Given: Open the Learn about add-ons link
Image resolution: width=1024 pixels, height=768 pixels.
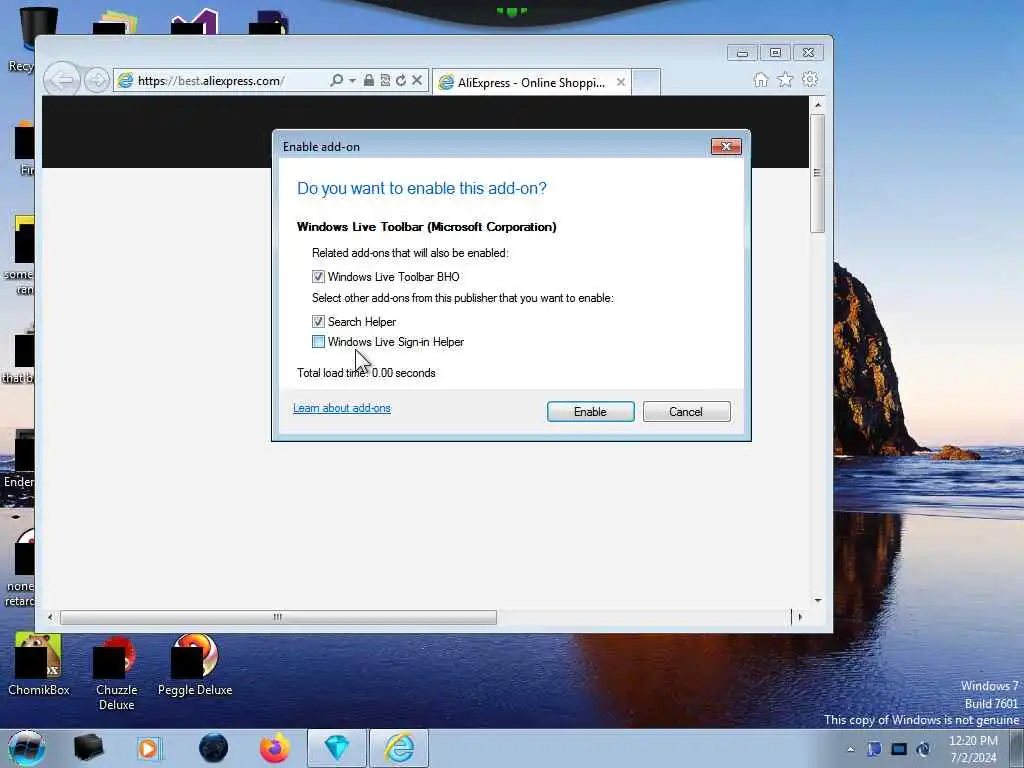Looking at the screenshot, I should click(342, 408).
